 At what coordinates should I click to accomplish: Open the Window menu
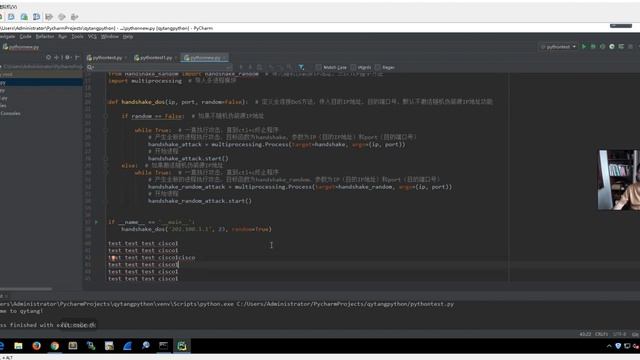(109, 37)
